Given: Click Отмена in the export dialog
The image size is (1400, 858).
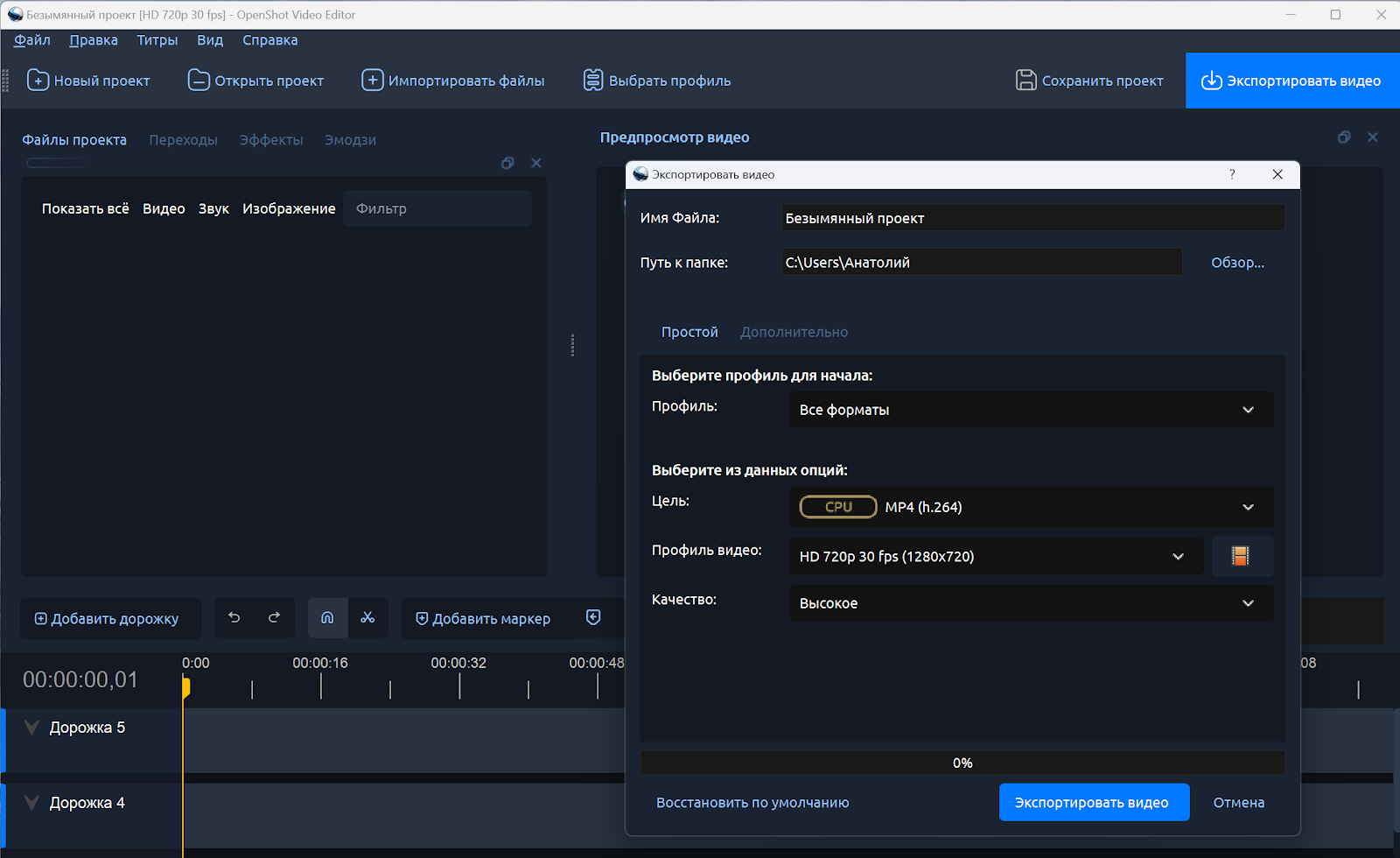Looking at the screenshot, I should pyautogui.click(x=1238, y=802).
